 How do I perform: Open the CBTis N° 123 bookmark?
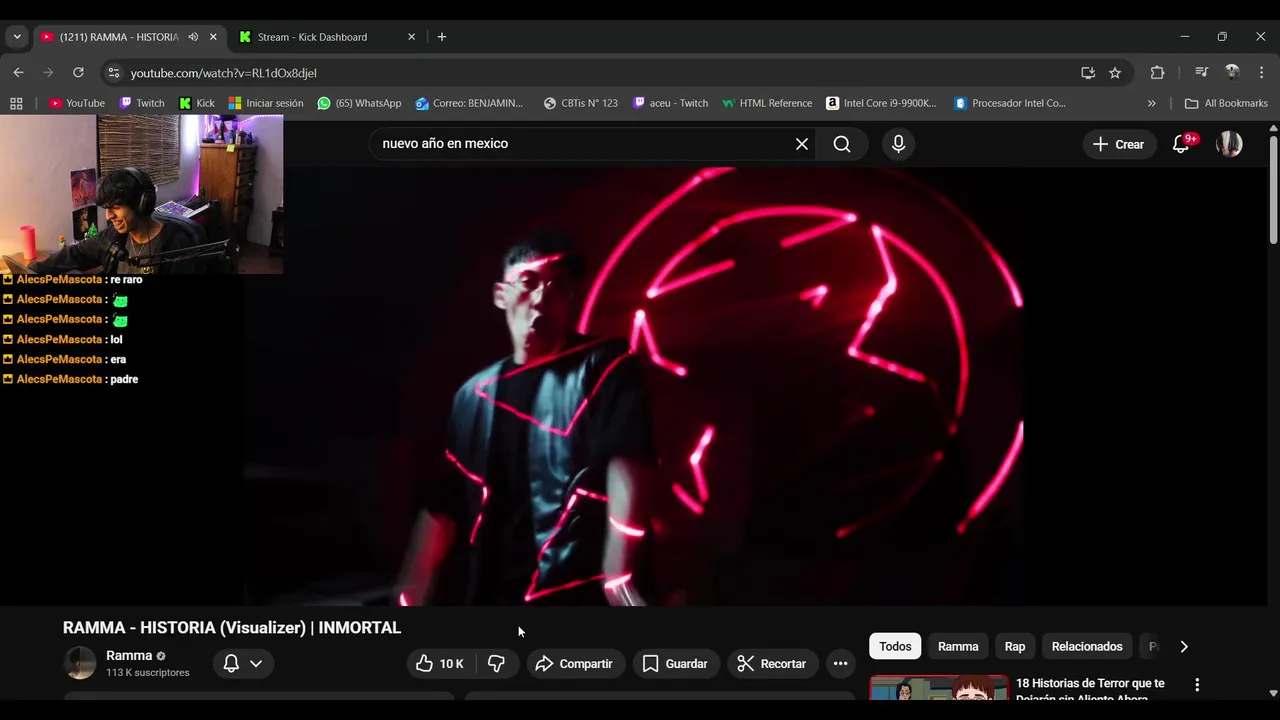581,103
